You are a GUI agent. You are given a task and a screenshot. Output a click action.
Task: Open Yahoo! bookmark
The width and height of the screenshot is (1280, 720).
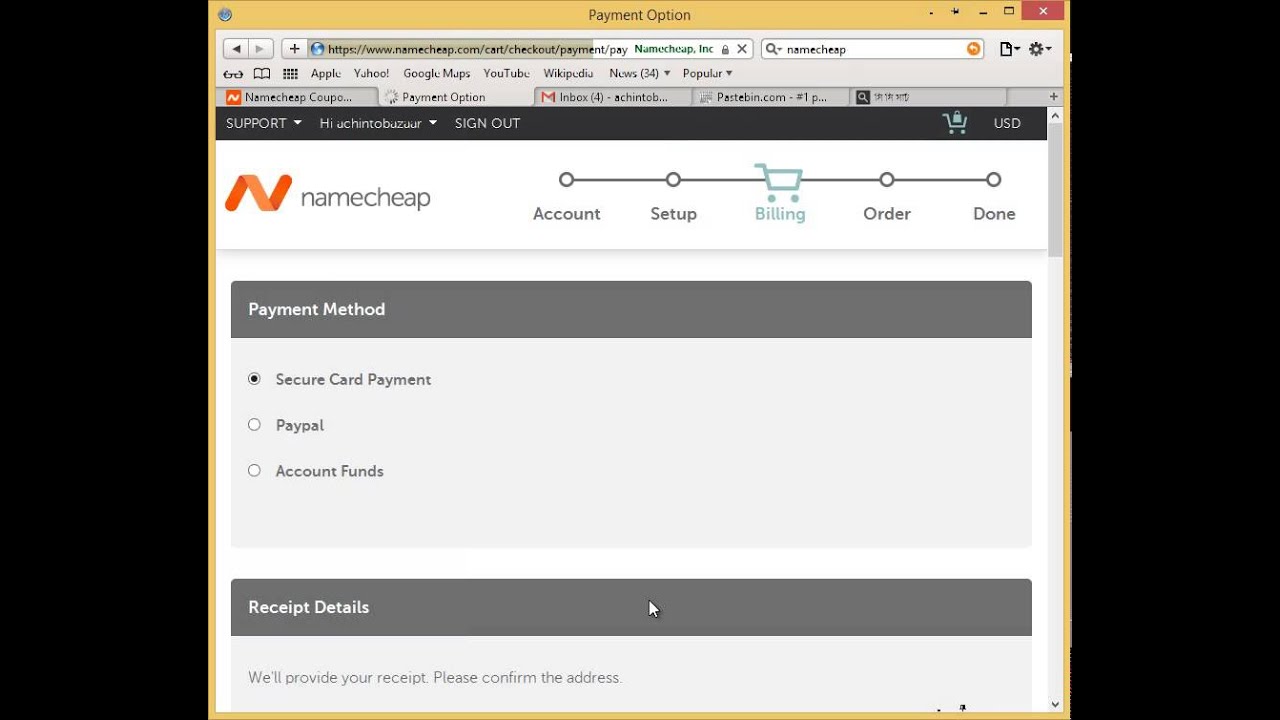pos(371,74)
